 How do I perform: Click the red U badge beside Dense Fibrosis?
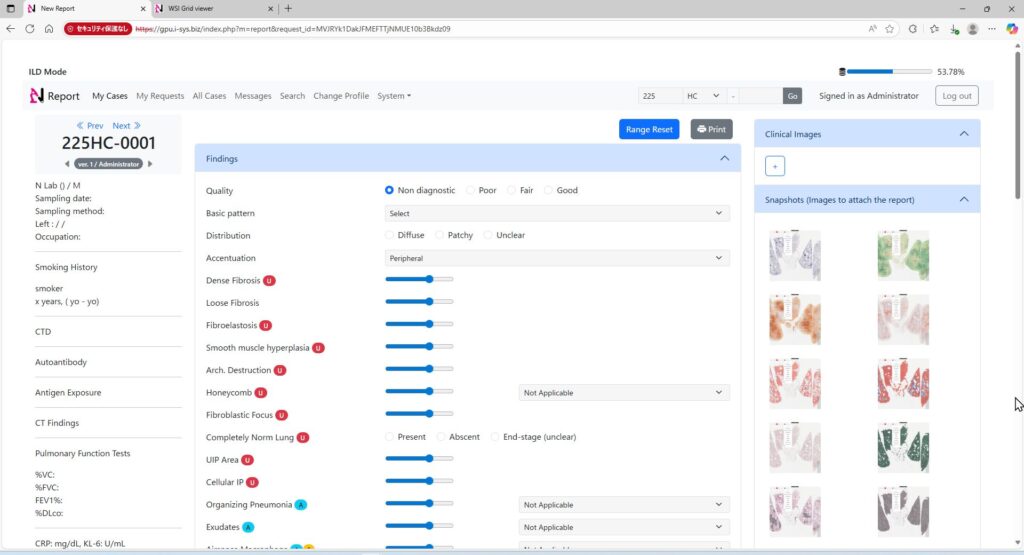269,281
